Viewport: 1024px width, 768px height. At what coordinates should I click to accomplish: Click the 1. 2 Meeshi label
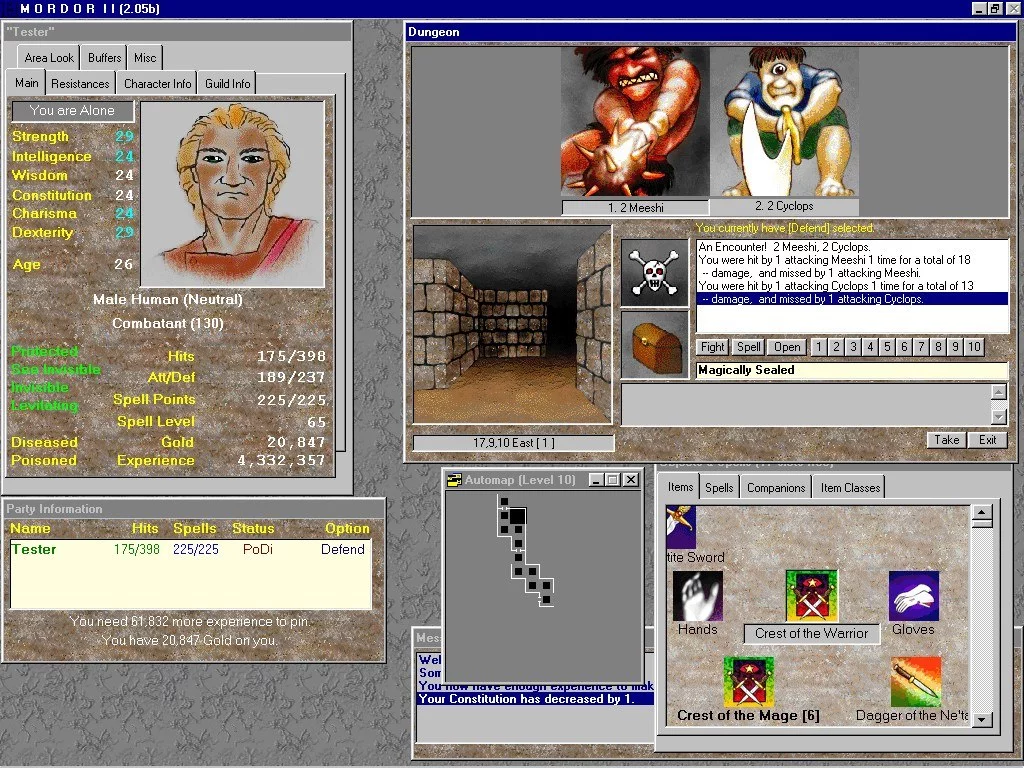click(x=635, y=208)
